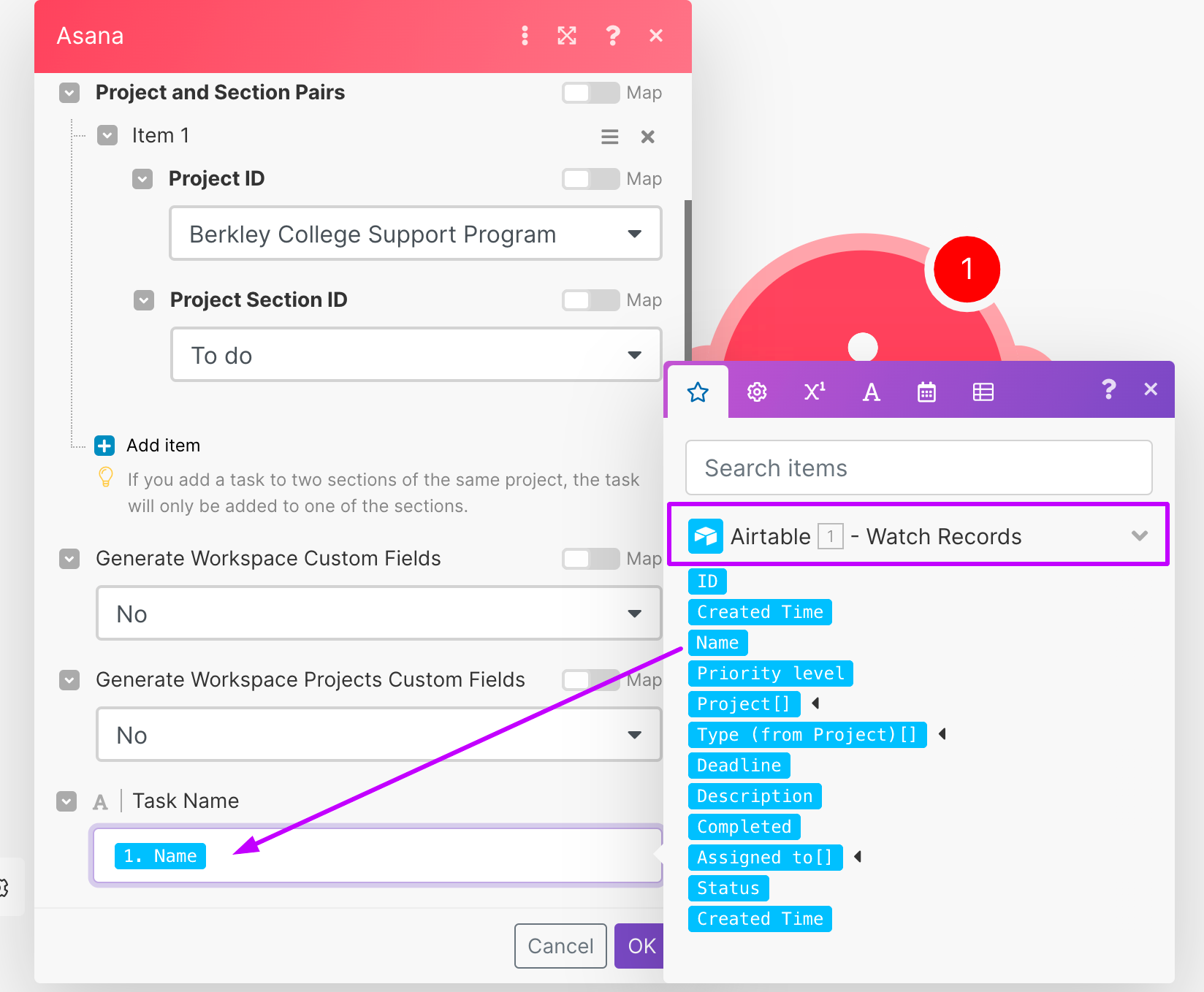Screen dimensions: 1204x992
Task: Select last Created Time pill
Action: coord(760,919)
